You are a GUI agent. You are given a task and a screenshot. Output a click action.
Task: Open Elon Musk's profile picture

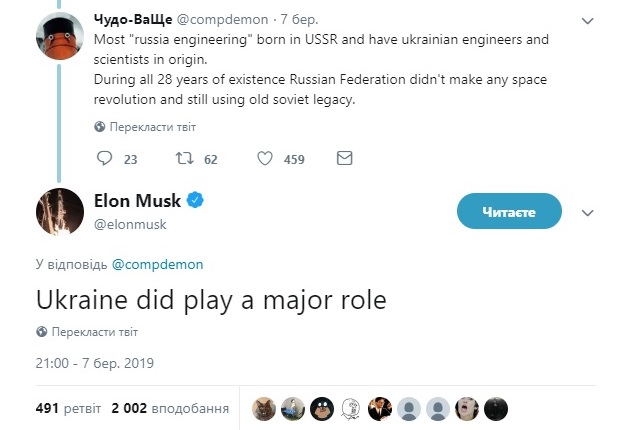click(x=59, y=211)
